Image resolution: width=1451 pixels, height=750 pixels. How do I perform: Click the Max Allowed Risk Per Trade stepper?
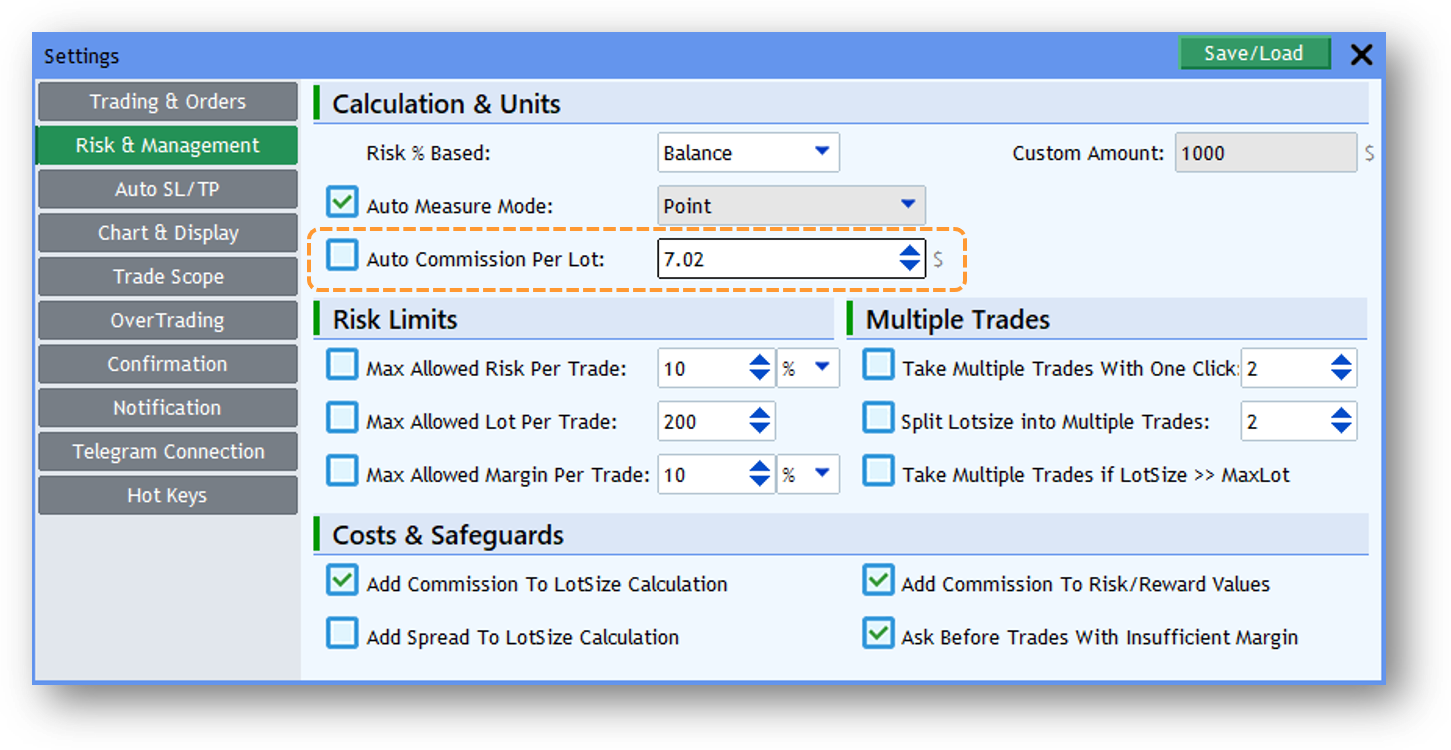tap(760, 368)
